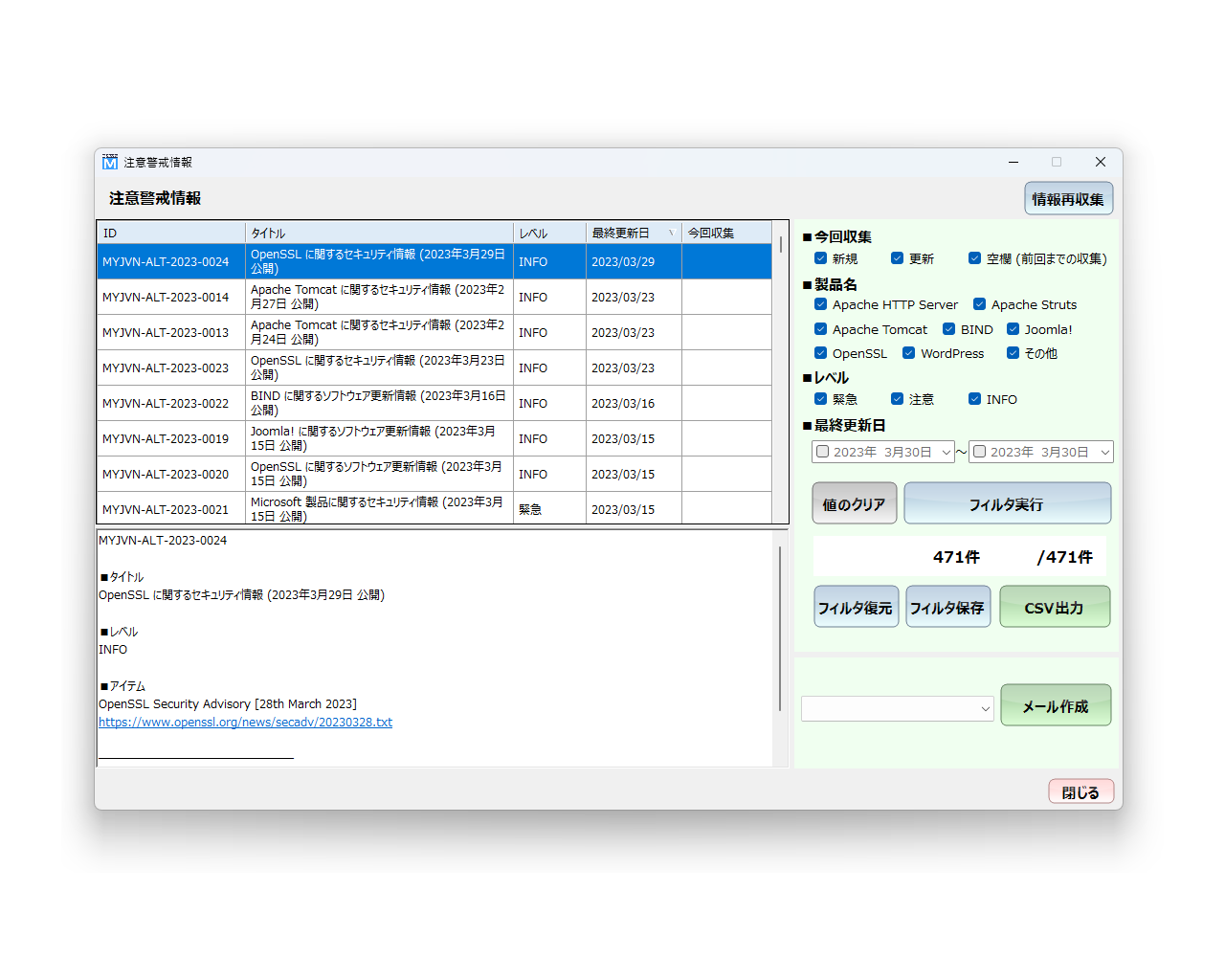The height and width of the screenshot is (980, 1225).
Task: Click the Joomla! software update title cell
Action: click(379, 438)
